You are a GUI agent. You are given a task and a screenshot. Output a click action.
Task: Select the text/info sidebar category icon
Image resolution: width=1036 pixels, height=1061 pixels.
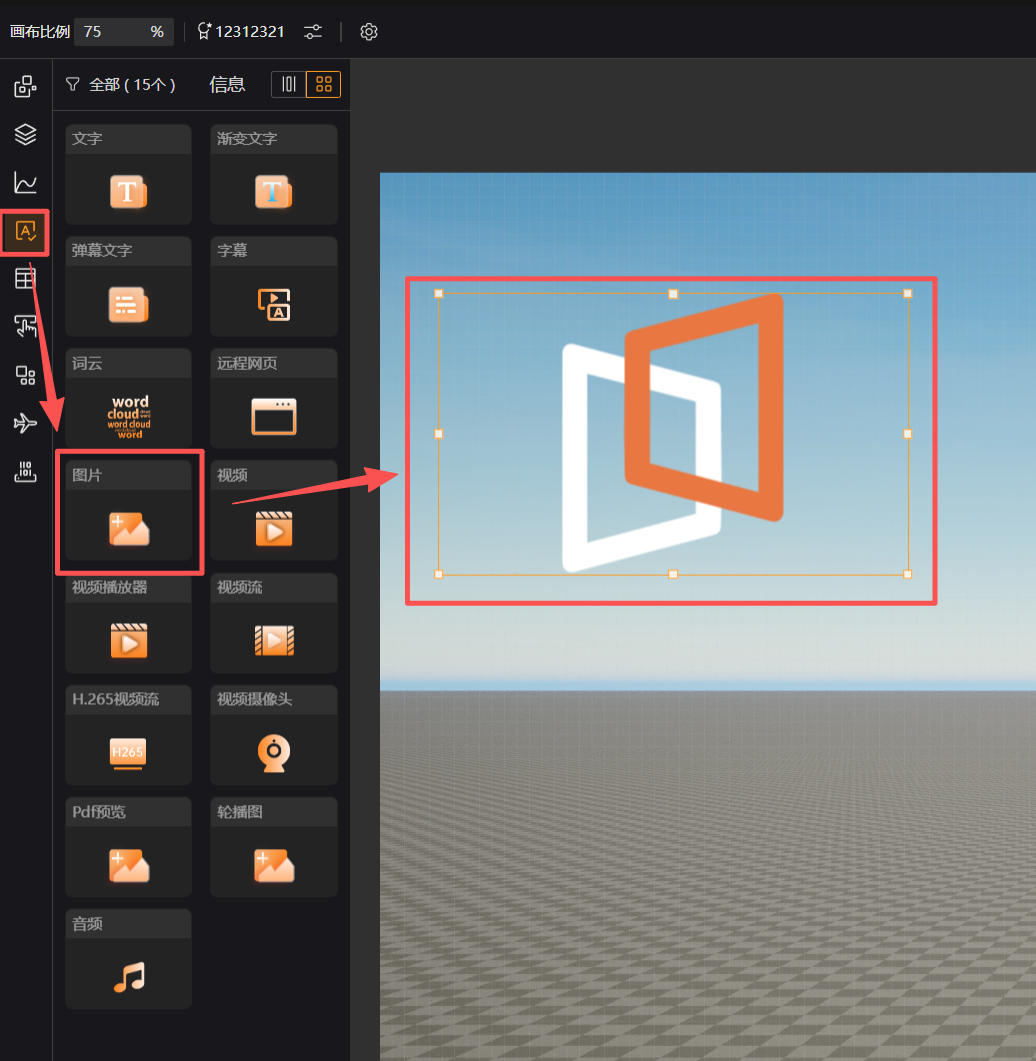pyautogui.click(x=25, y=231)
